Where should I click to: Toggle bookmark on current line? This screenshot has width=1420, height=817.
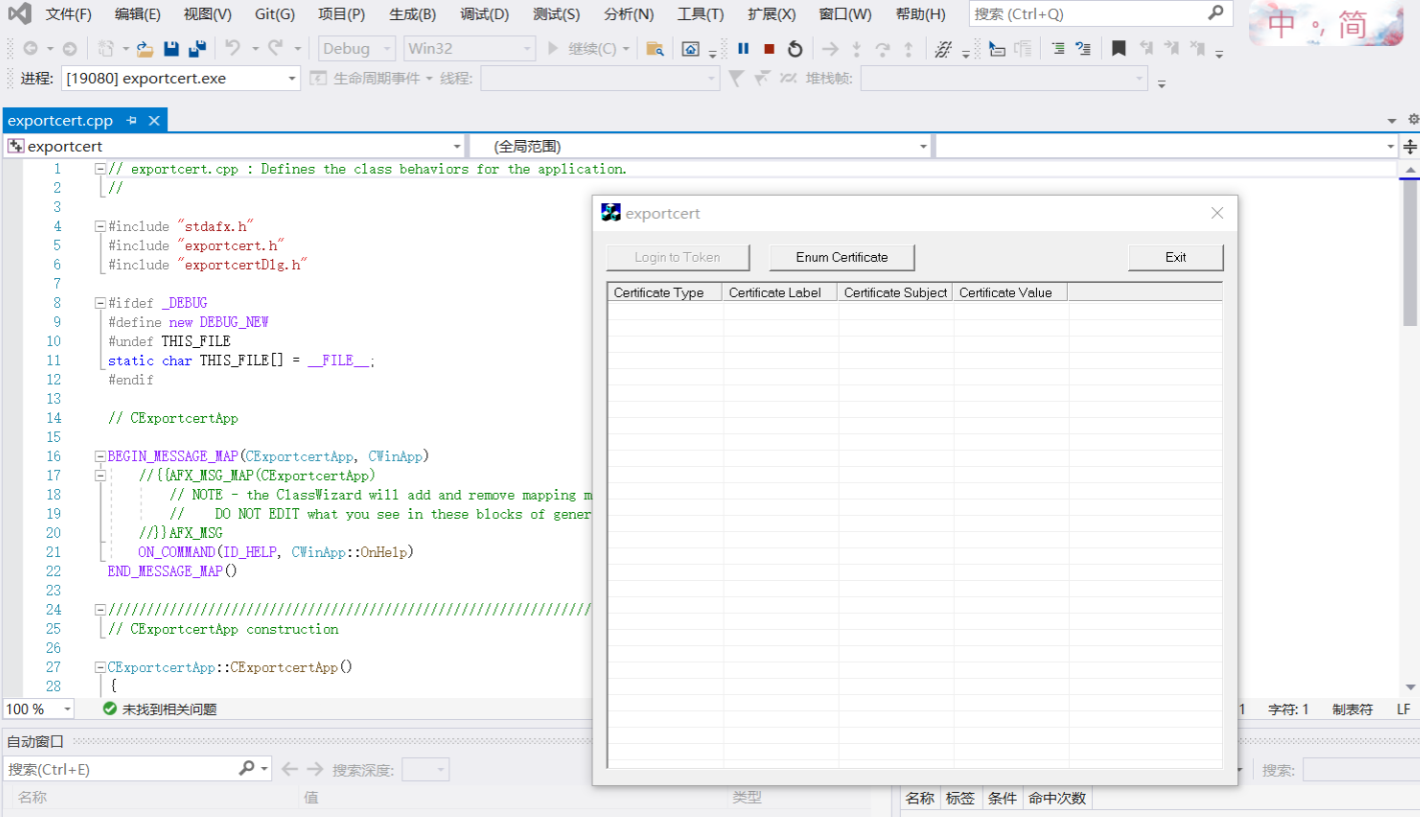click(1119, 48)
